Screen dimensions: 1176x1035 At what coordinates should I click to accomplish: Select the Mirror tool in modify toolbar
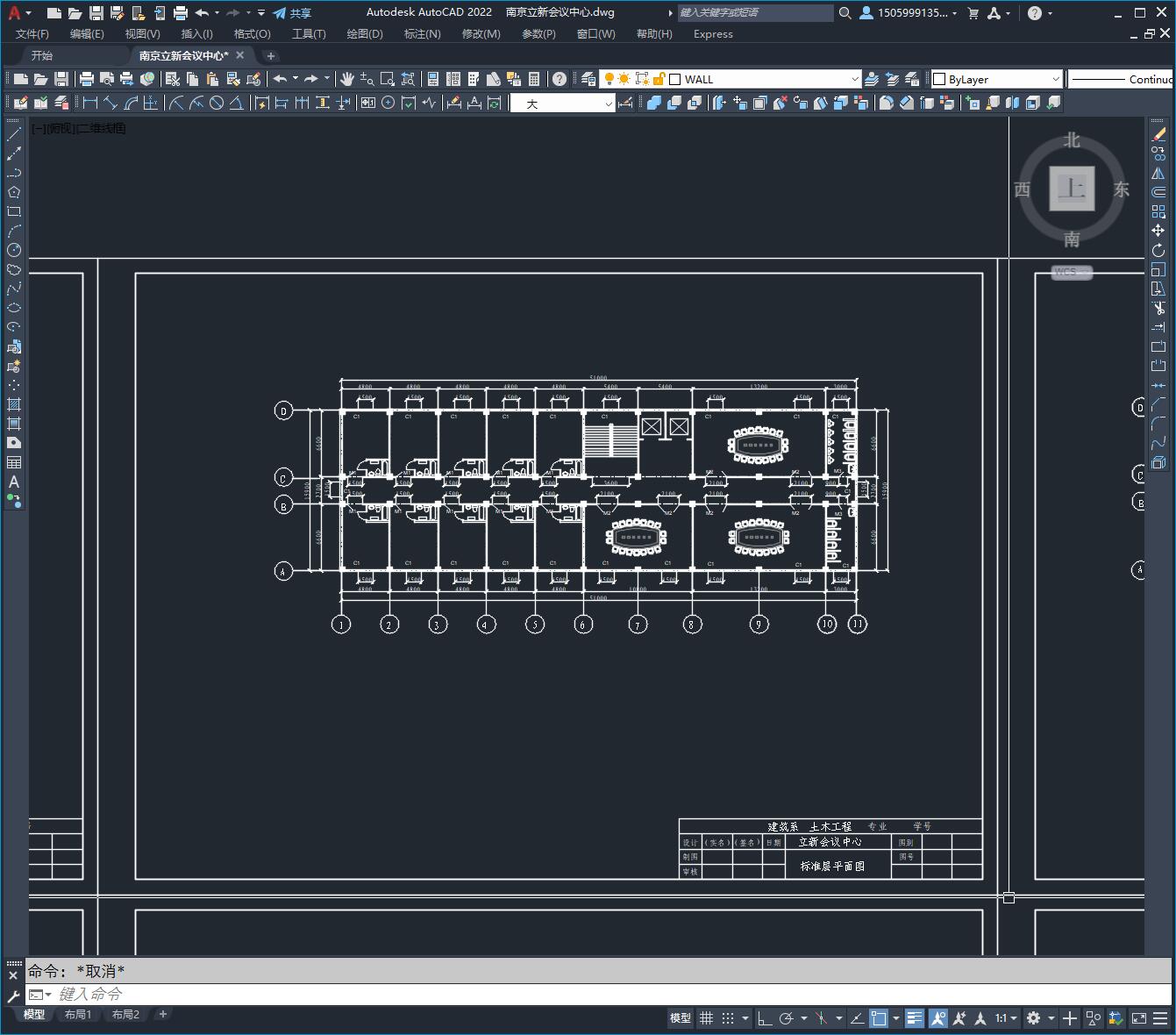[x=1158, y=173]
